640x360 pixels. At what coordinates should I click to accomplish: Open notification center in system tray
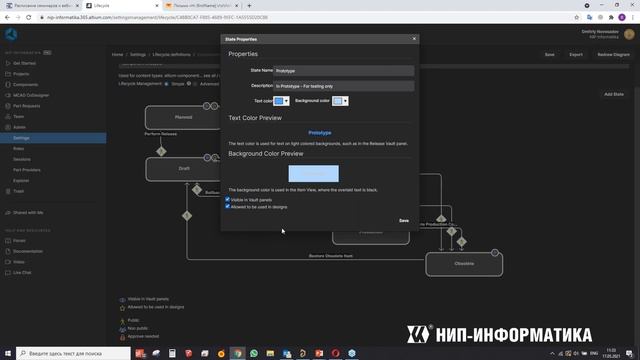[x=629, y=353]
